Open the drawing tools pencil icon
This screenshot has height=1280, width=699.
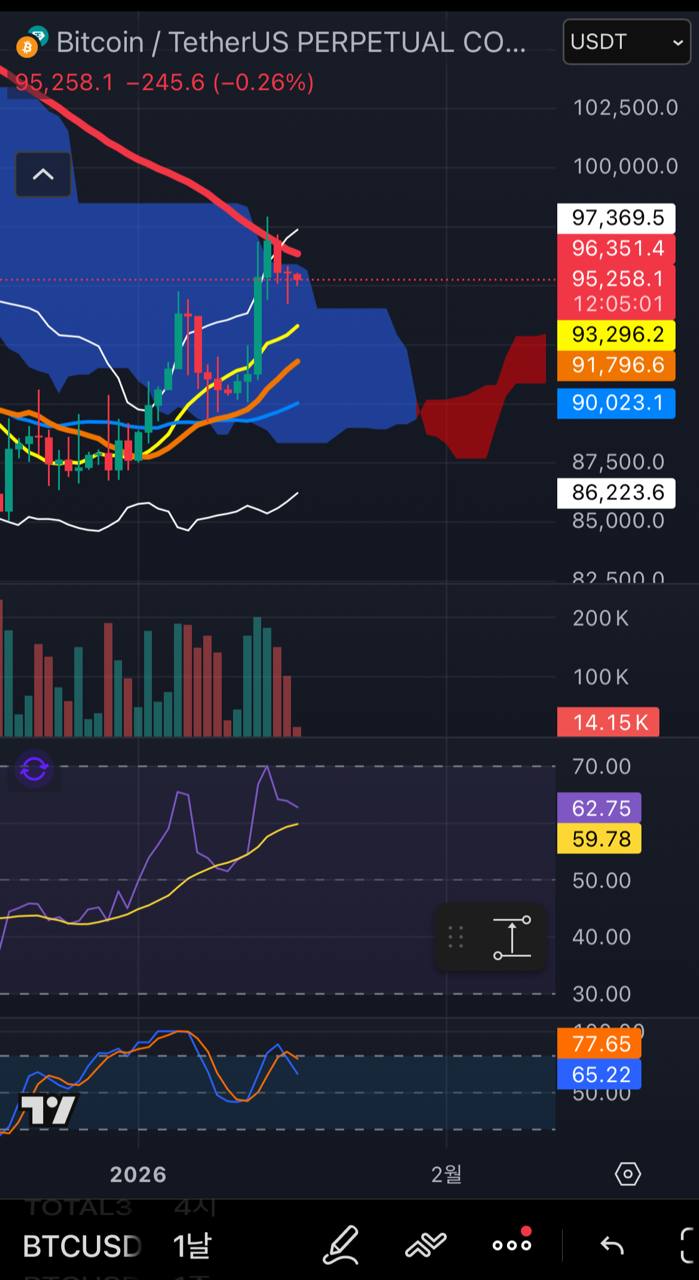(x=341, y=1245)
